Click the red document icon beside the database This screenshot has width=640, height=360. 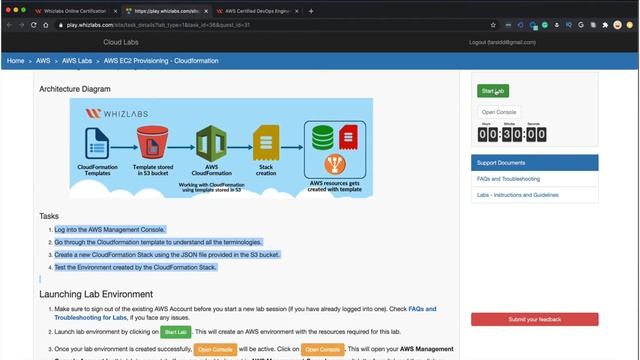348,137
